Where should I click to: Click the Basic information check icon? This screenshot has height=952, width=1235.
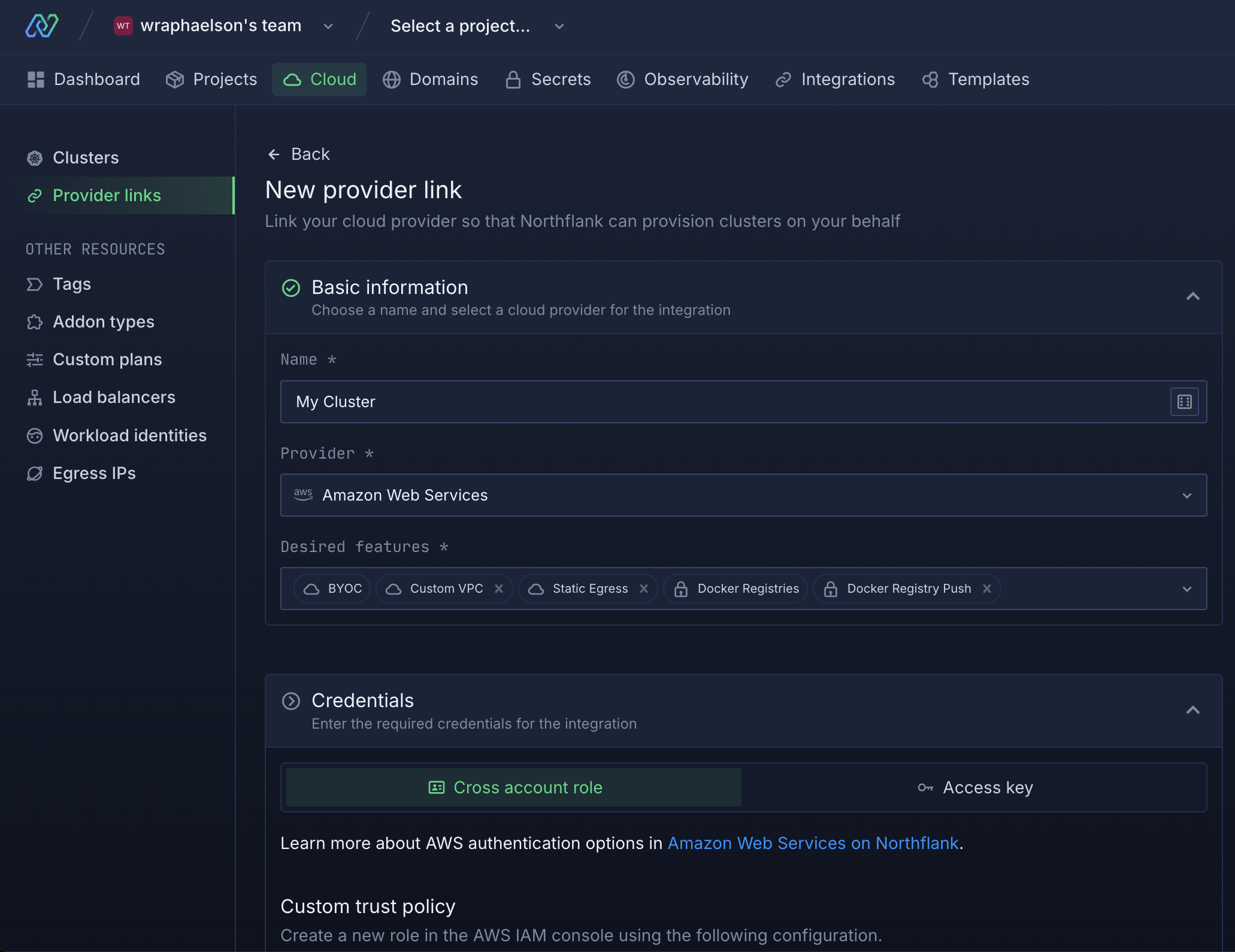[x=291, y=288]
